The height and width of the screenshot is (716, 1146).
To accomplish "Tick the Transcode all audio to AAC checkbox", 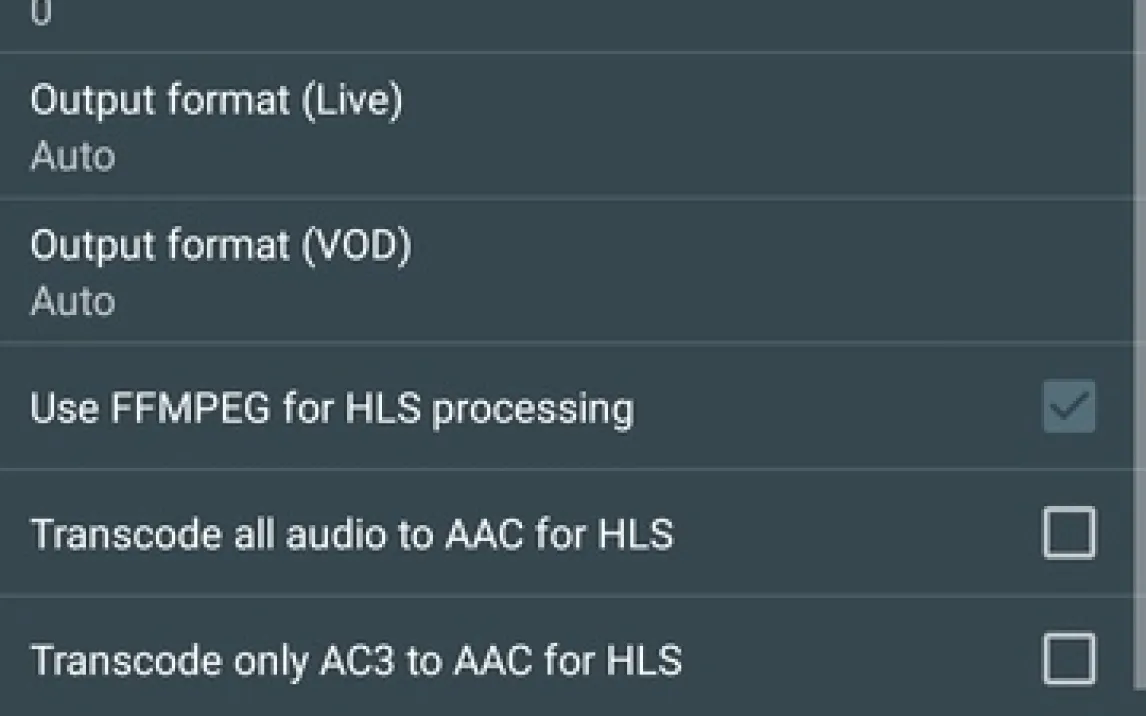I will tap(1069, 533).
